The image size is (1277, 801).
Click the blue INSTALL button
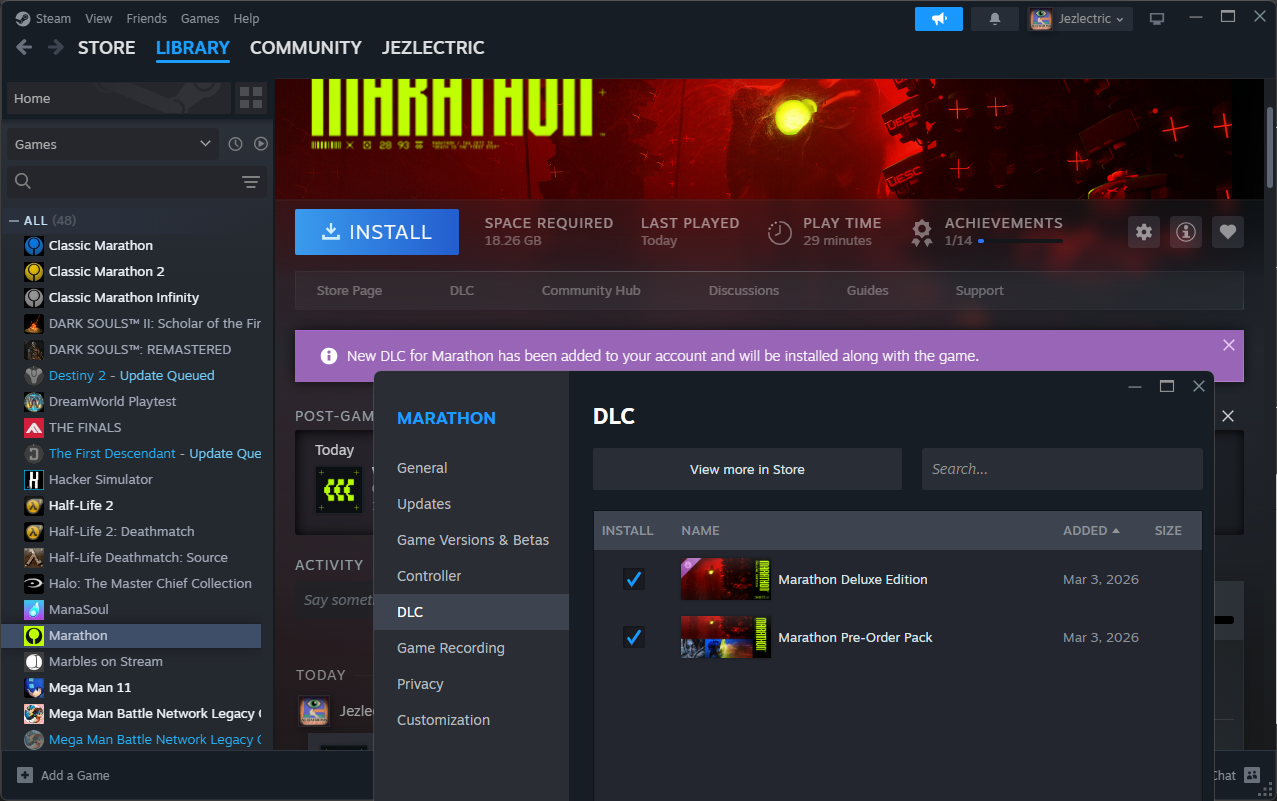coord(376,232)
